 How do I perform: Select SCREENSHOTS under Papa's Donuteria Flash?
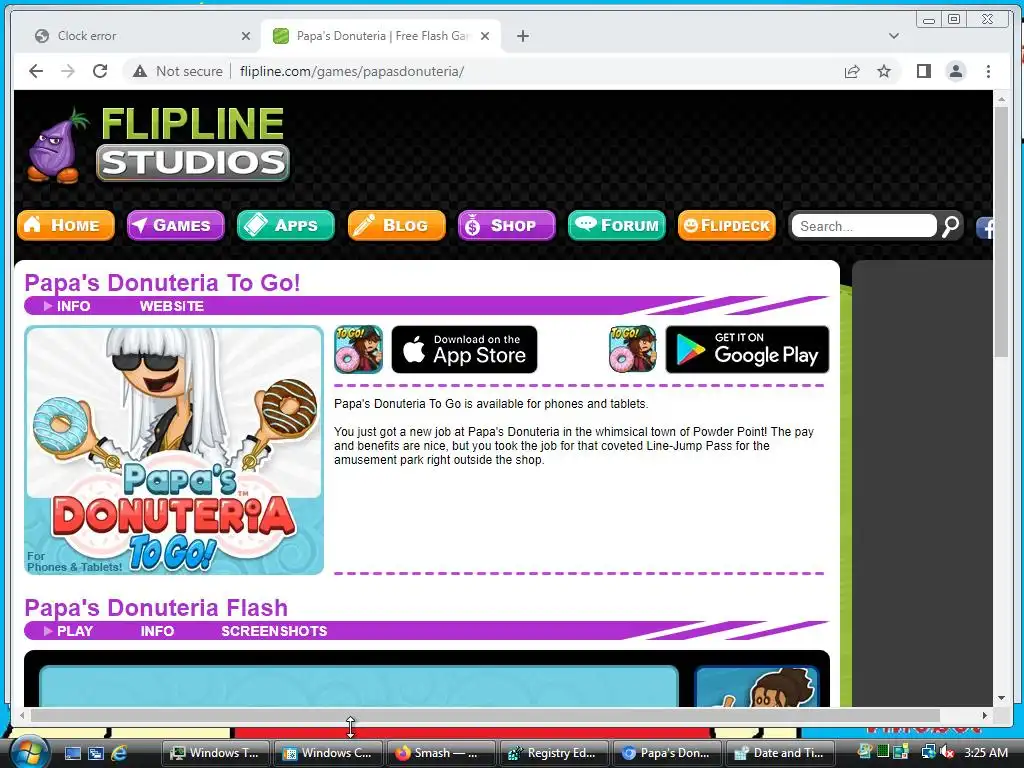point(274,631)
